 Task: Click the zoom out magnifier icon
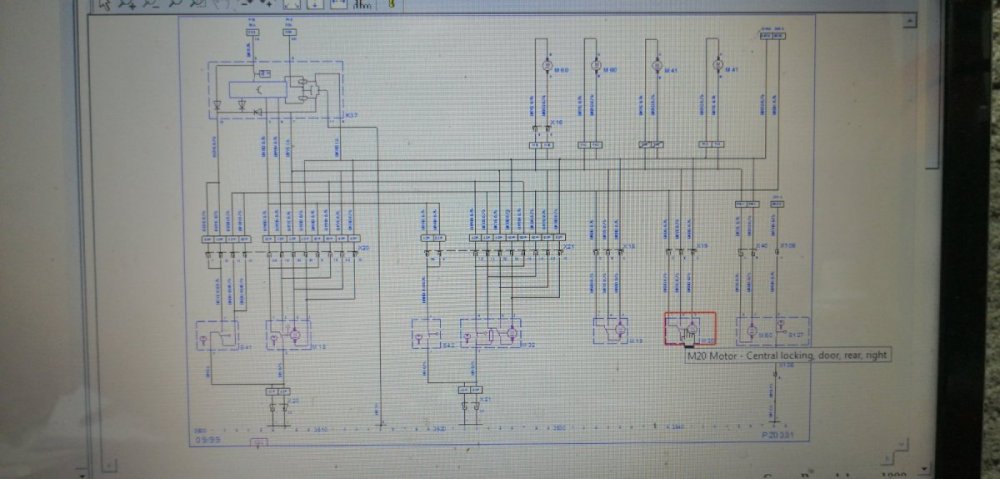(151, 4)
